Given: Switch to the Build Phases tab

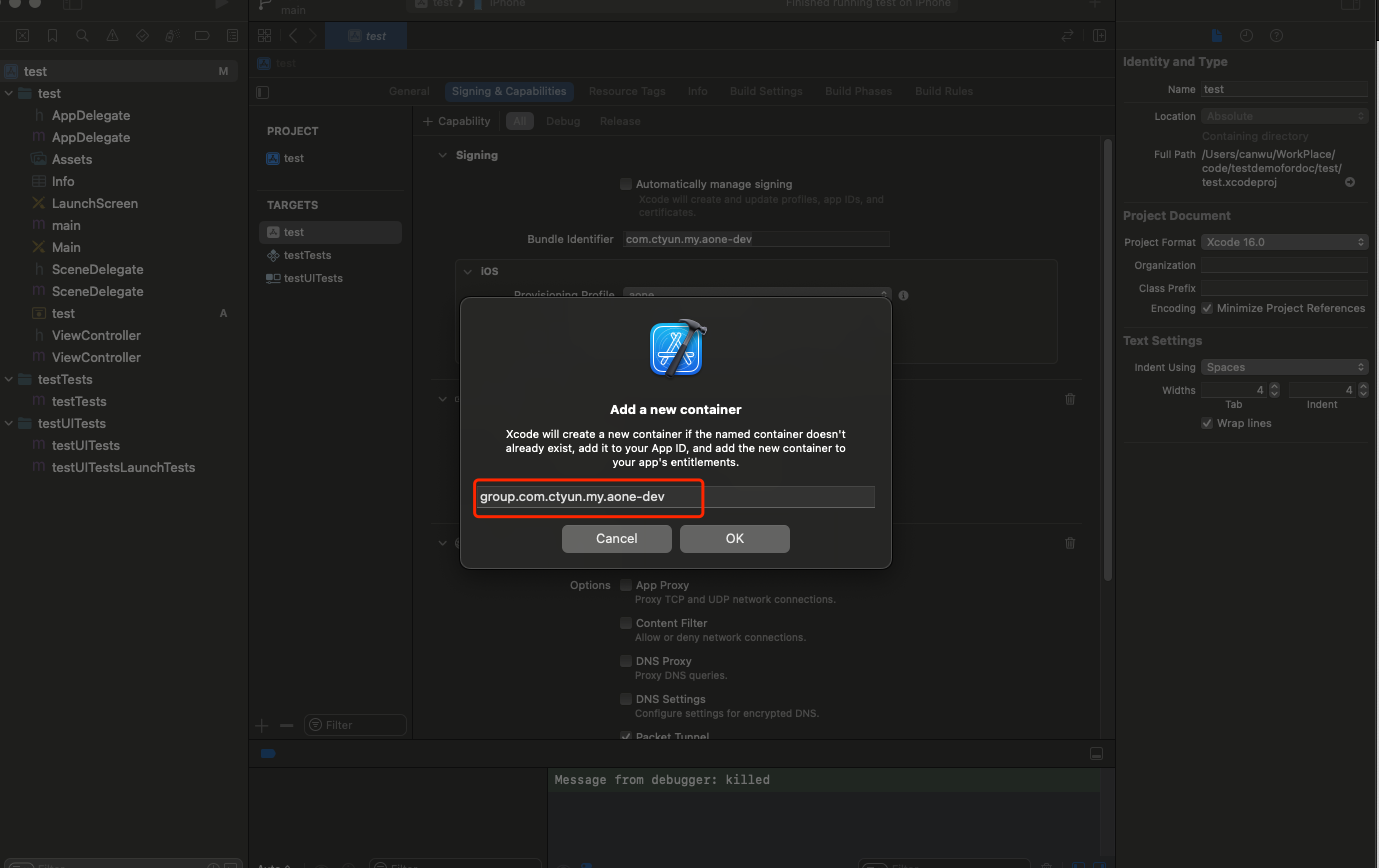Looking at the screenshot, I should pyautogui.click(x=858, y=91).
